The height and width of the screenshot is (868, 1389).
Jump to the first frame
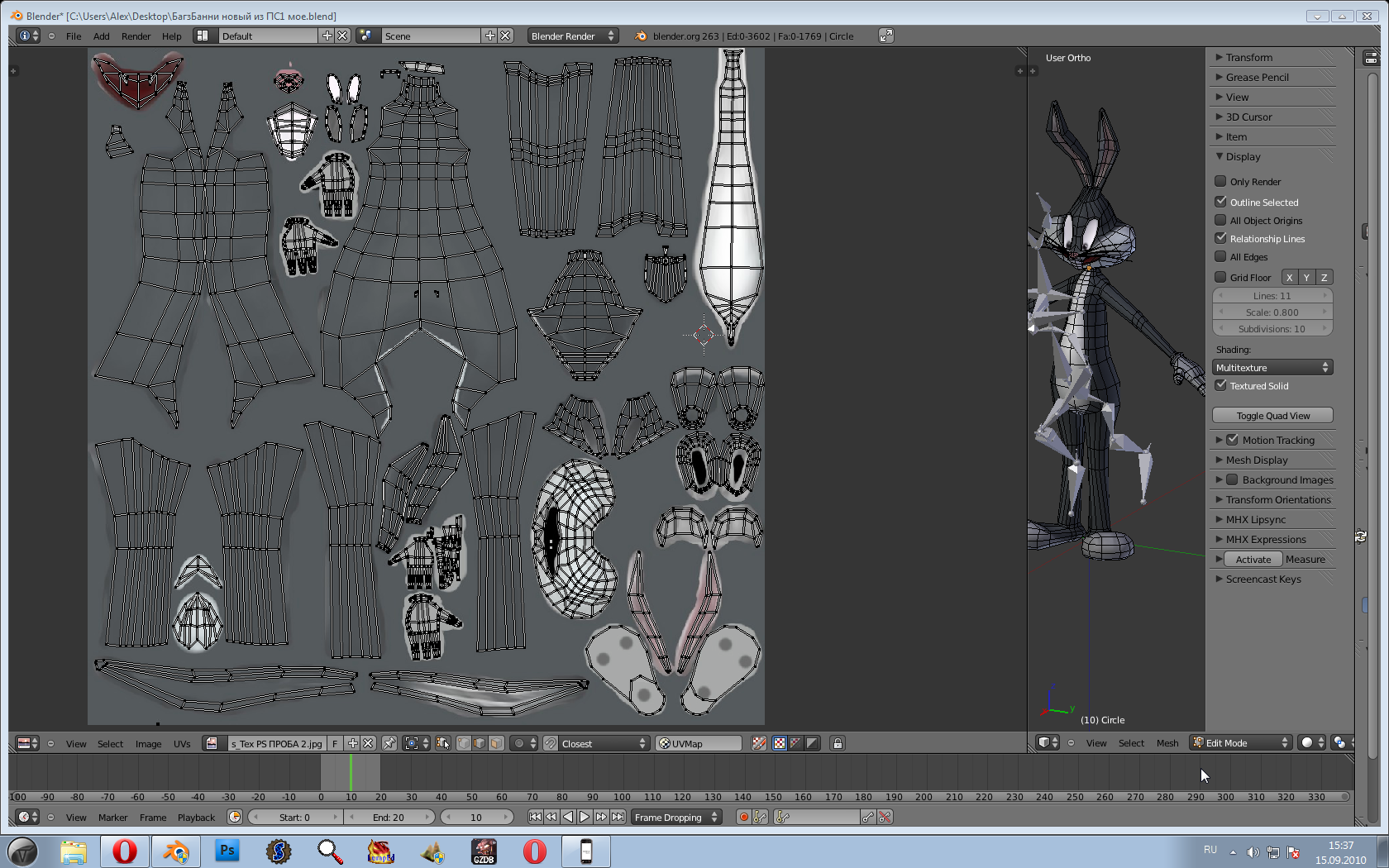[535, 817]
